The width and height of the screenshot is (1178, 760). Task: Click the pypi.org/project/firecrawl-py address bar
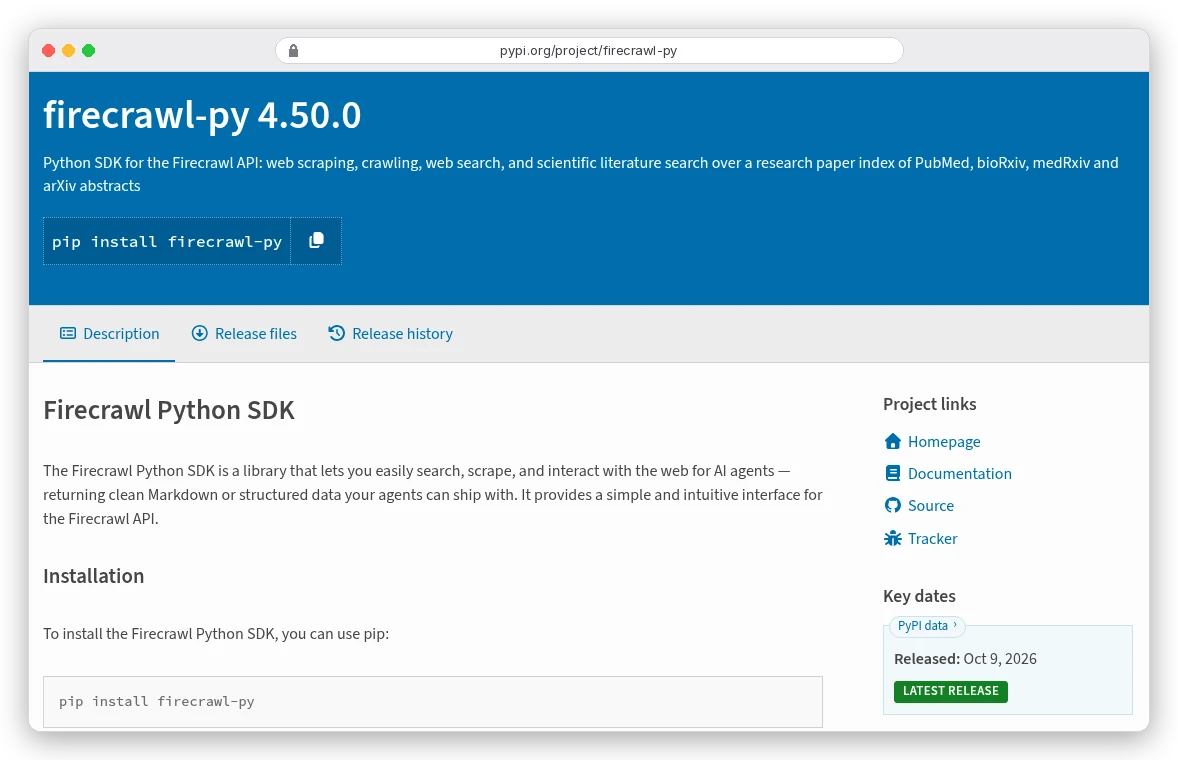coord(589,50)
